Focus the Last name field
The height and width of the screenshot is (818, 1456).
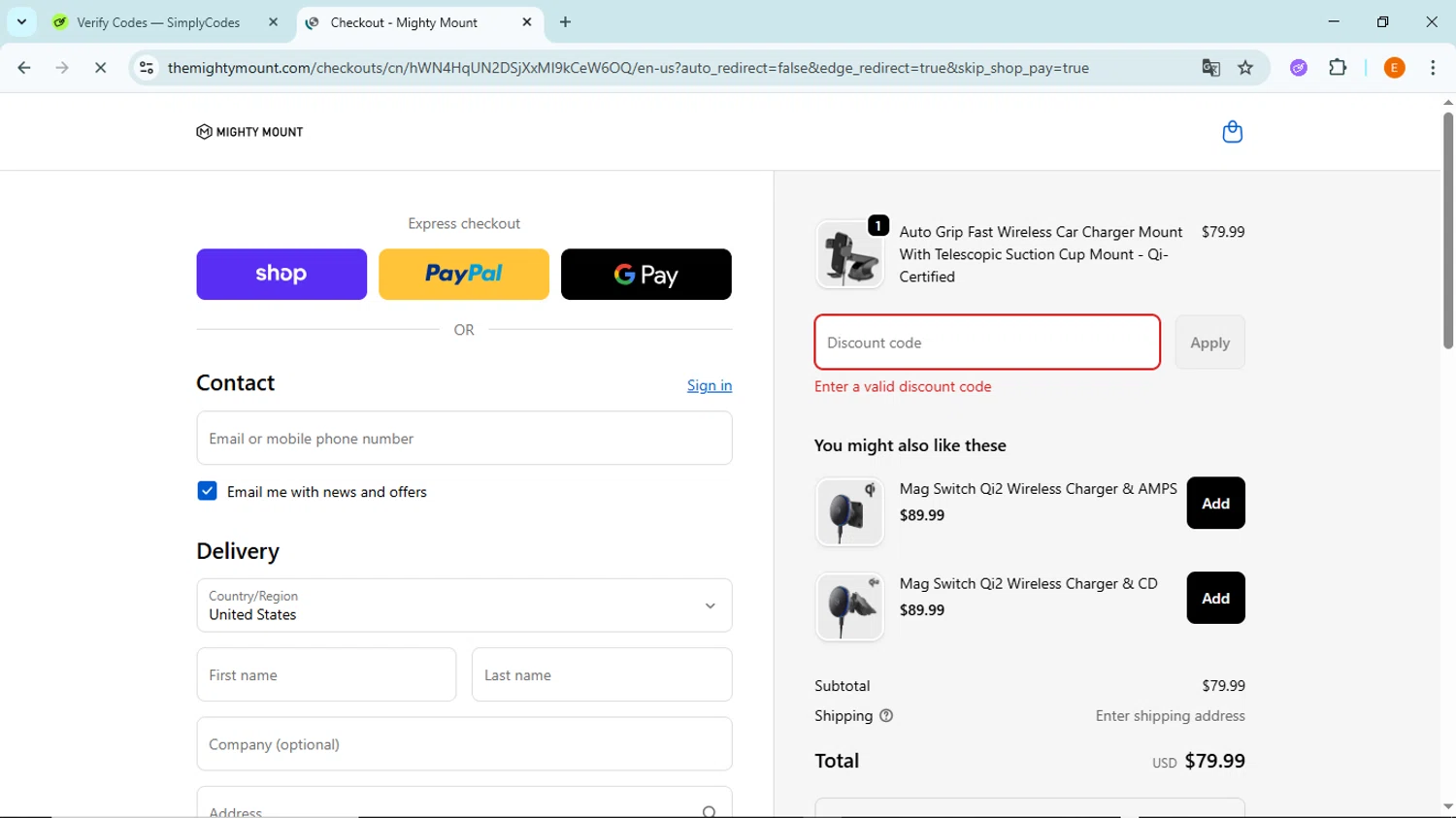pyautogui.click(x=602, y=674)
